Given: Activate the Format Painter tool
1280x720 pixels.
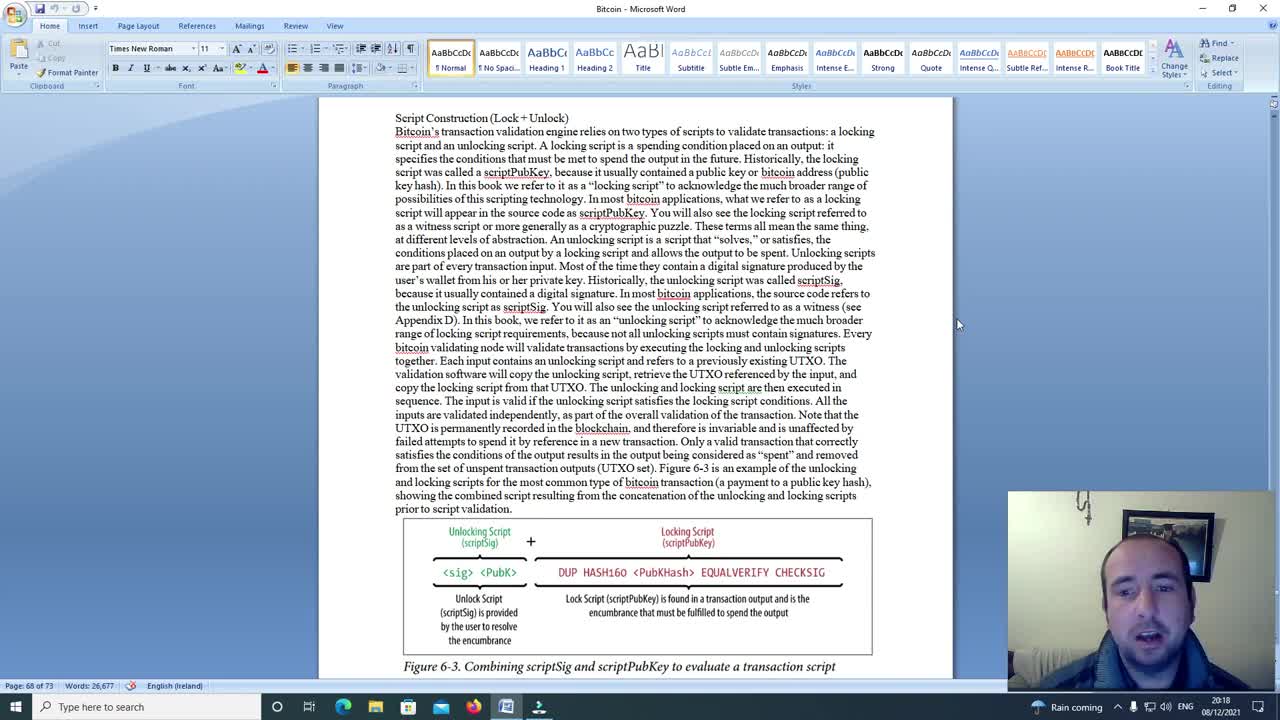Looking at the screenshot, I should (x=67, y=72).
